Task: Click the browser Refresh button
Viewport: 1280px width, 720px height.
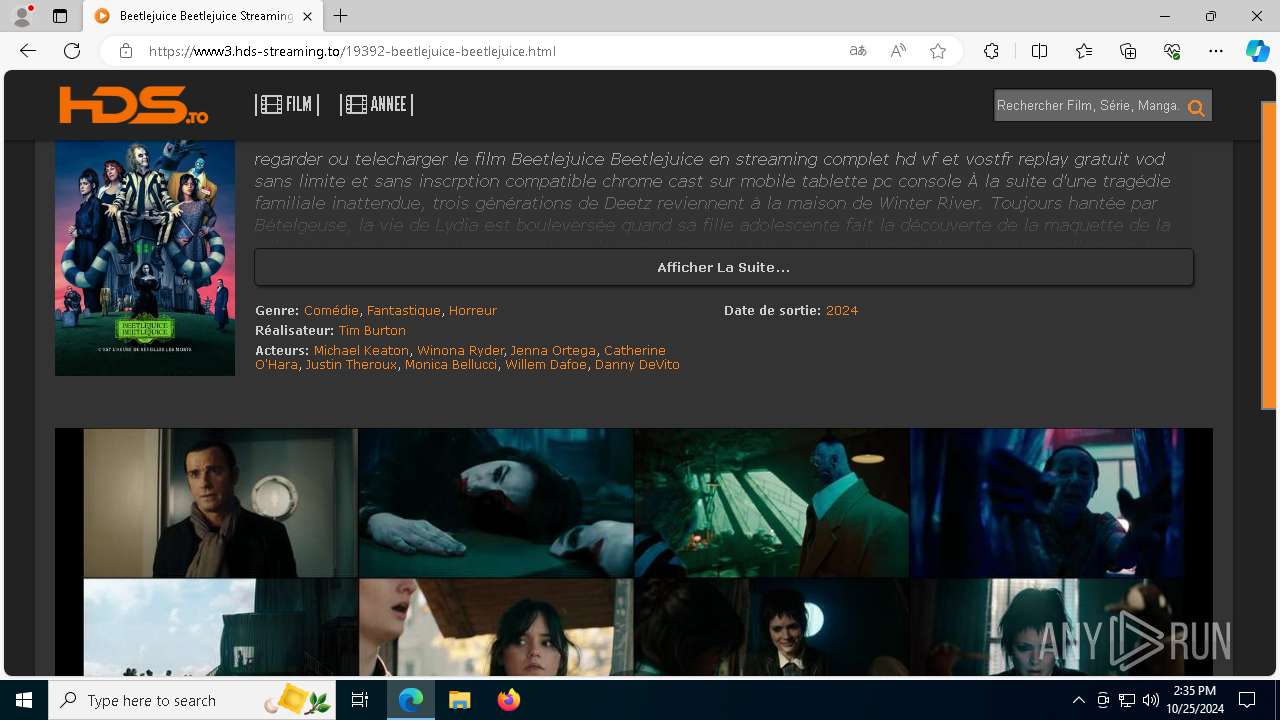Action: [x=72, y=51]
